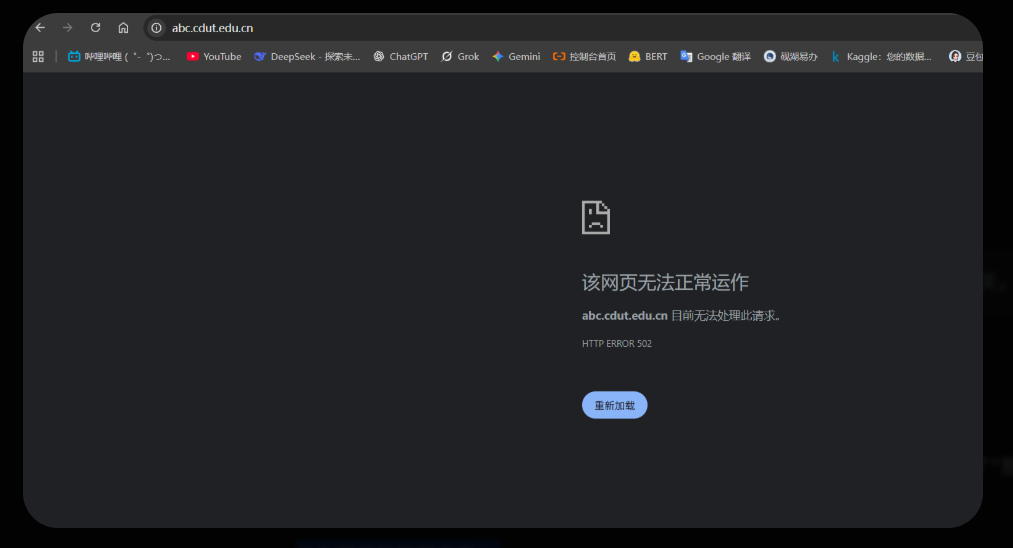Screen dimensions: 1013x548
Task: Open the 控制台首页 bookmark
Action: (x=584, y=57)
